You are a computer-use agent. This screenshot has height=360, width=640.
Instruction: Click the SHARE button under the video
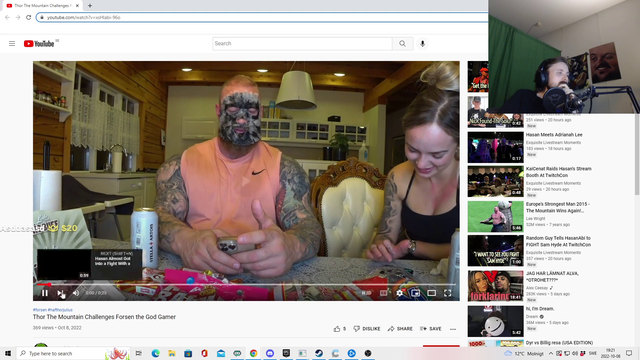[x=400, y=329]
